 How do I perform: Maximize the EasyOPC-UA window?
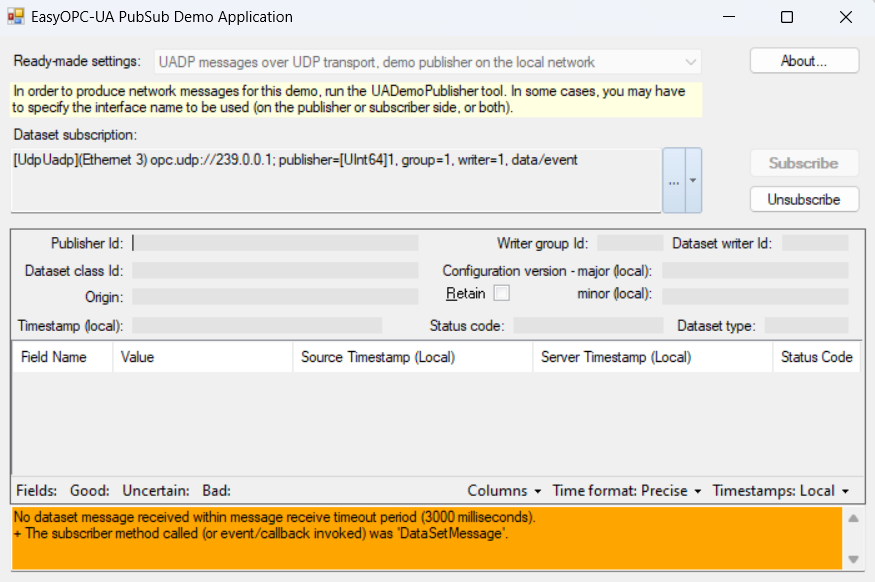coord(787,17)
